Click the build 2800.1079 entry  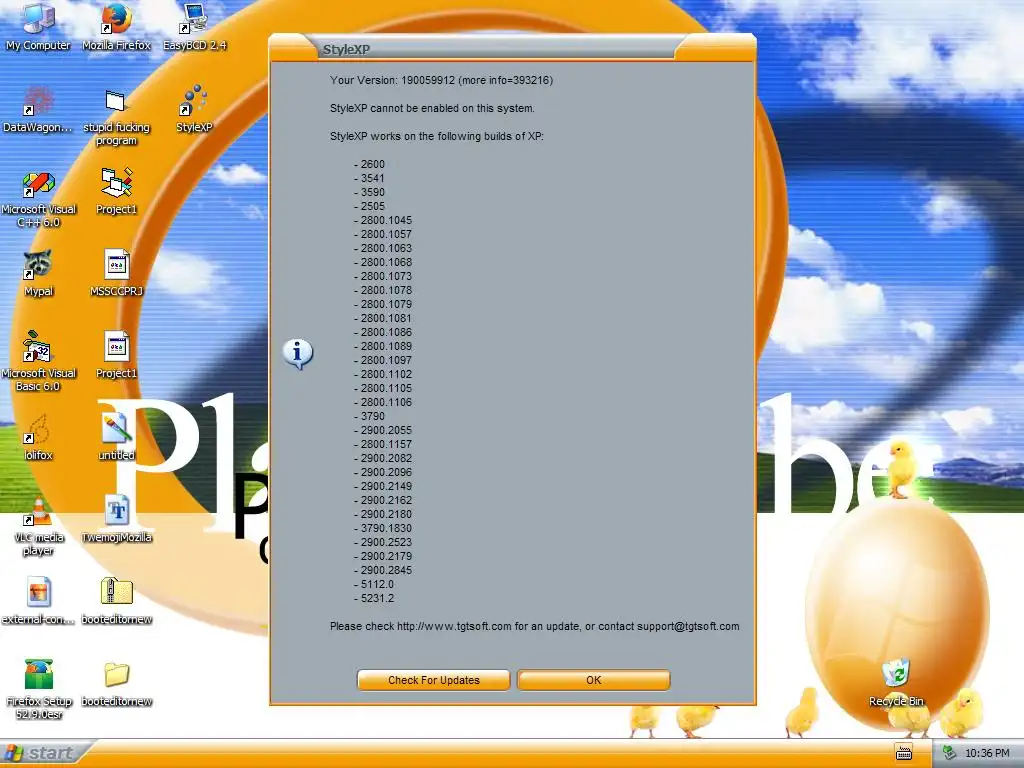pos(383,304)
